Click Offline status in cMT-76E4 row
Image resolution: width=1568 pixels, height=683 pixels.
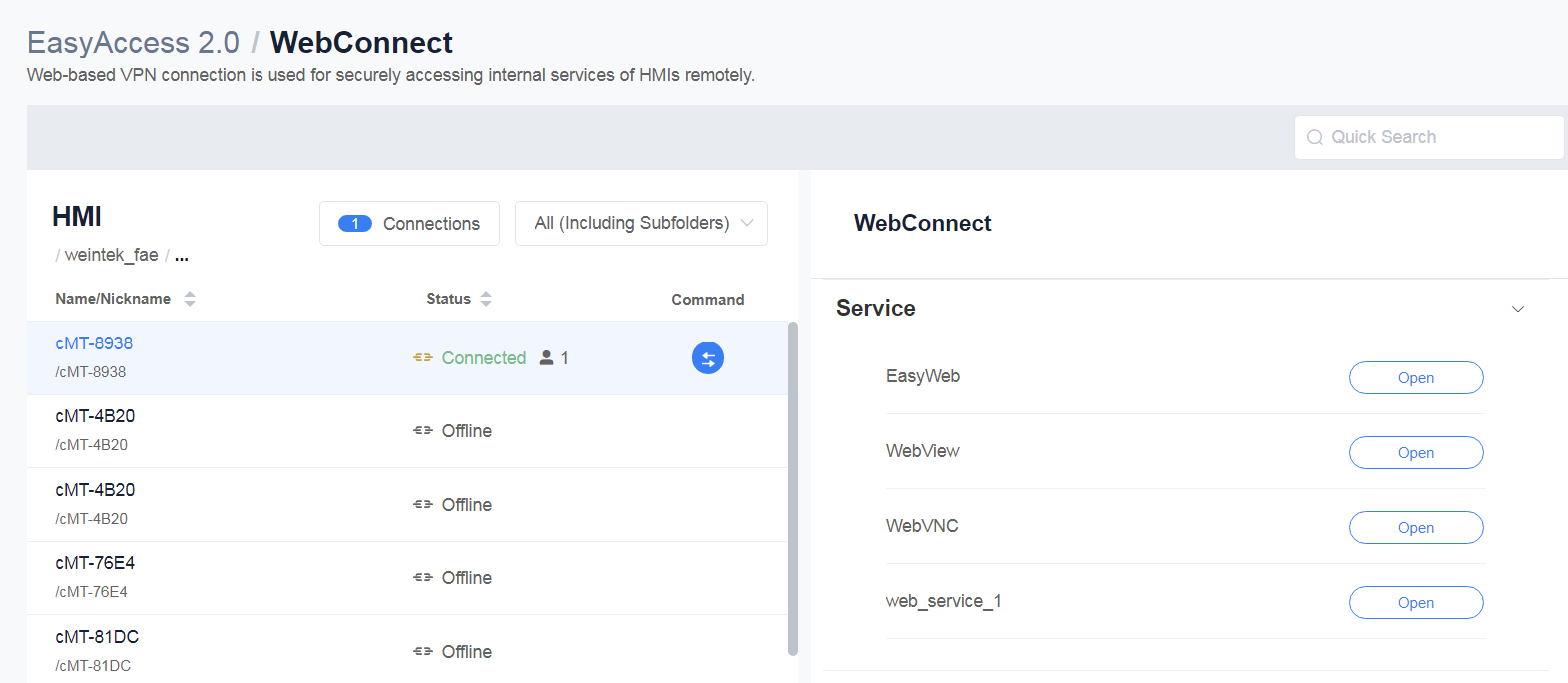467,578
